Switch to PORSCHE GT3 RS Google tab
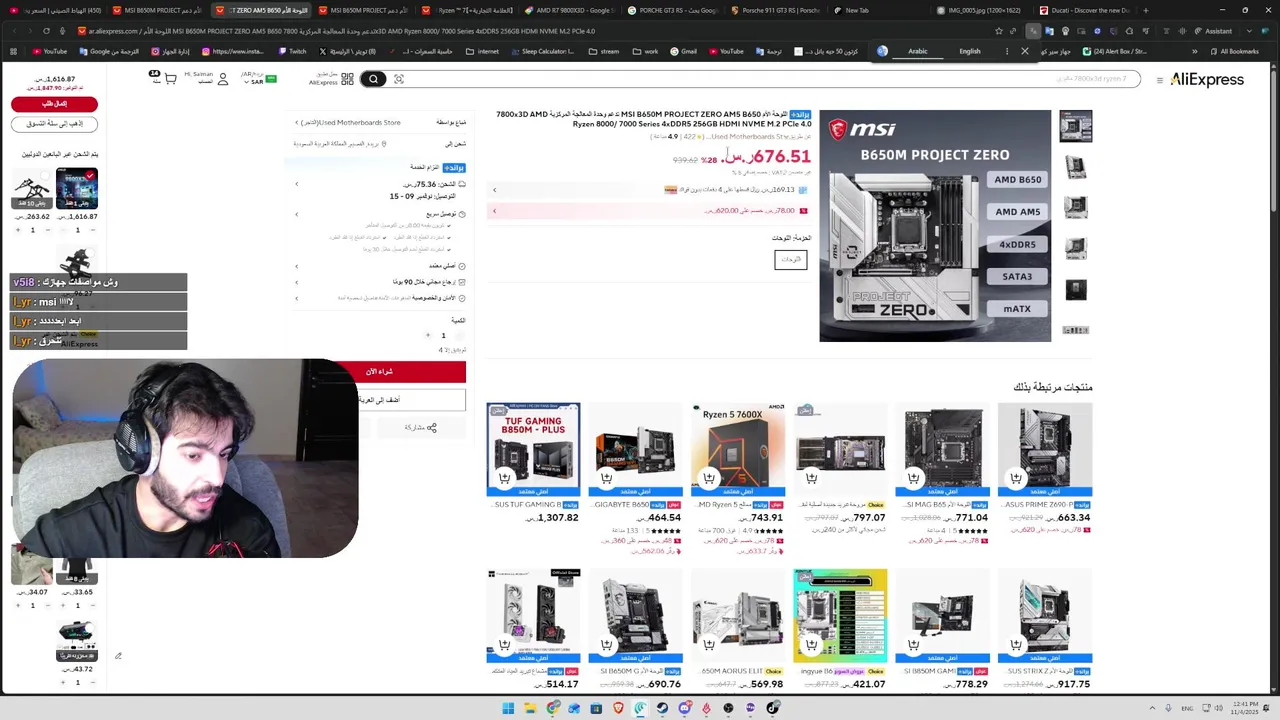1280x720 pixels. (673, 10)
